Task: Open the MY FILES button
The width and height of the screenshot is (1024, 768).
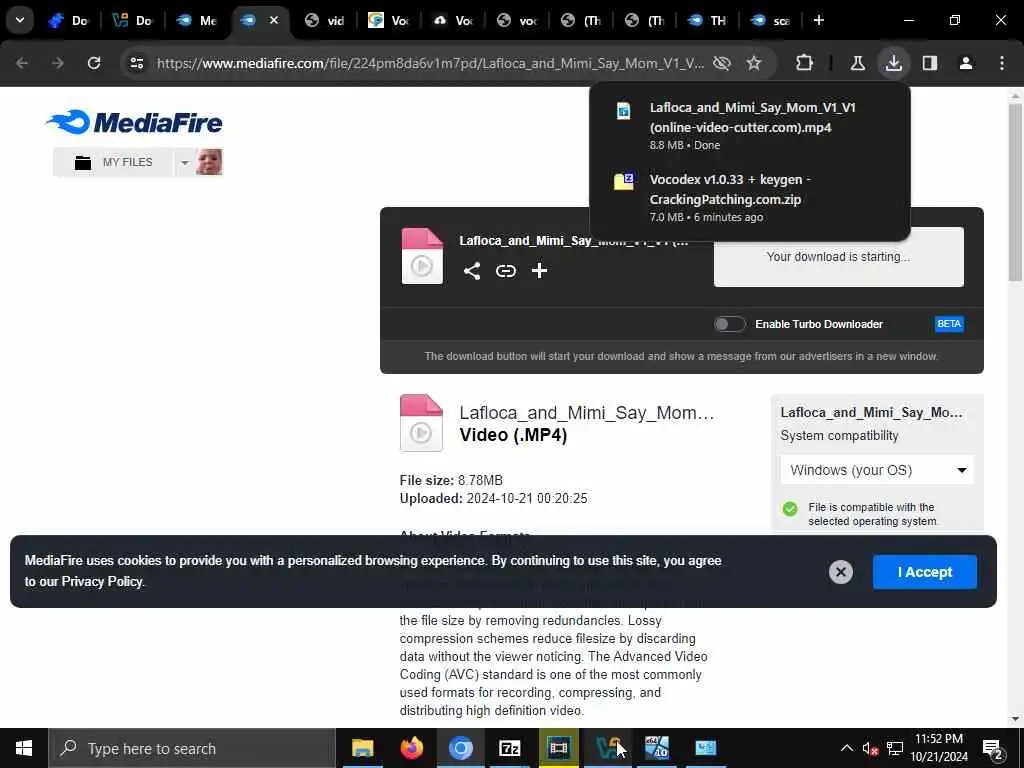Action: (114, 162)
